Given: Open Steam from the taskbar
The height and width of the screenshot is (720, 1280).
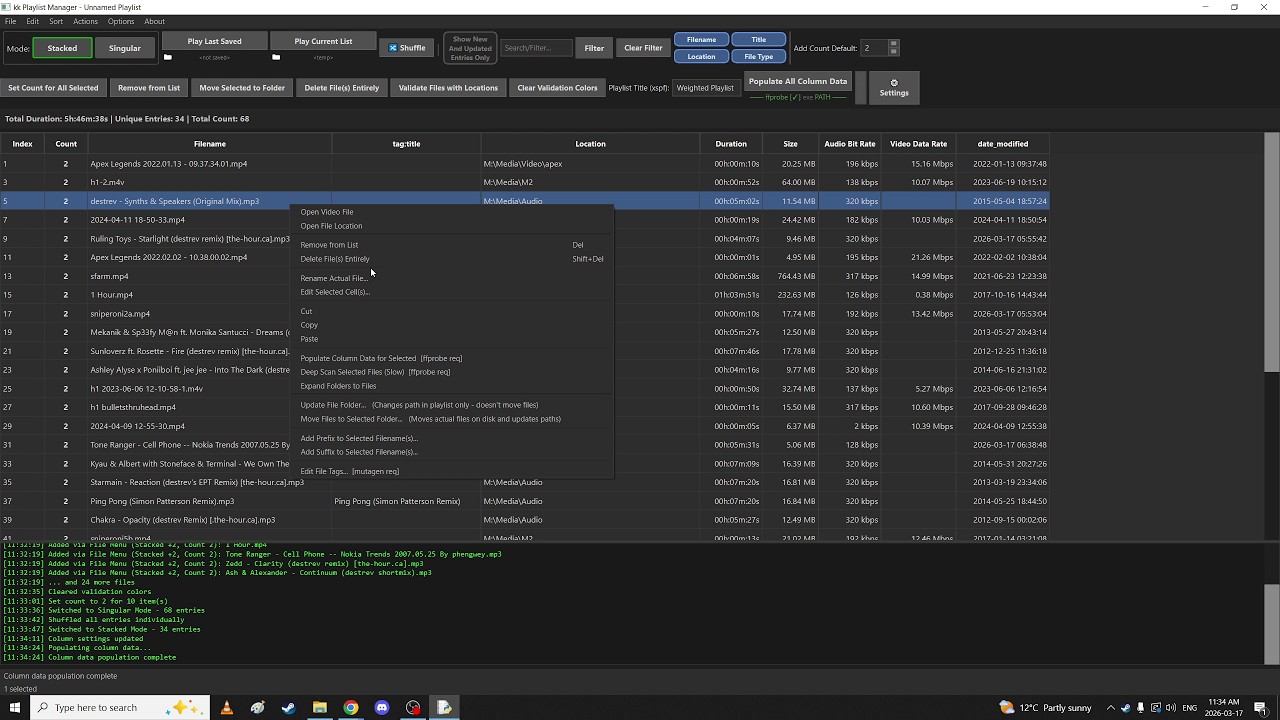Looking at the screenshot, I should tap(288, 707).
